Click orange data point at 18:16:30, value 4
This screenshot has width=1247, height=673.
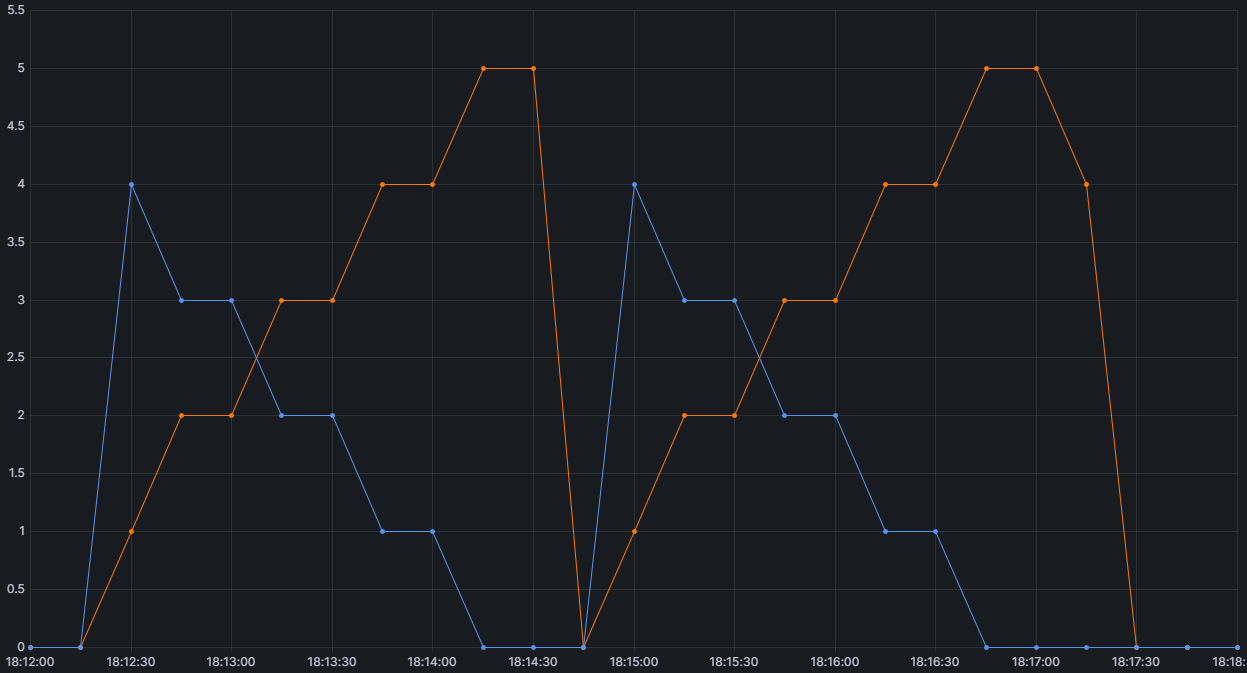935,184
